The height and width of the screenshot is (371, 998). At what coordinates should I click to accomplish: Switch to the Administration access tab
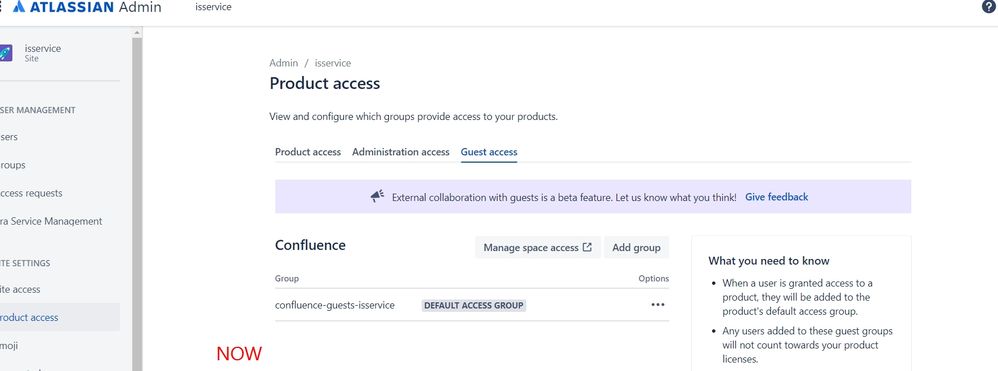click(401, 152)
